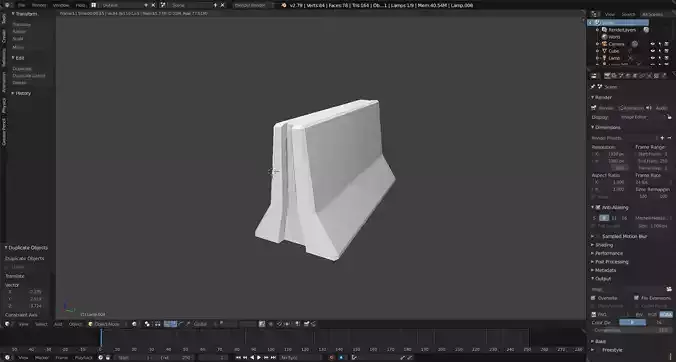The width and height of the screenshot is (676, 362).
Task: Expand the Metadata panel
Action: (604, 270)
